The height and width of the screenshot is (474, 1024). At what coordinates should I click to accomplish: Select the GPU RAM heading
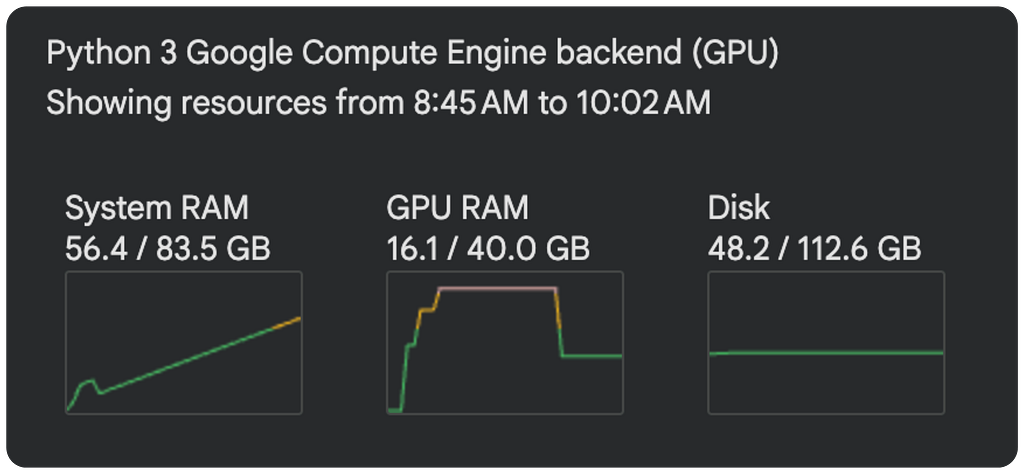coord(457,208)
